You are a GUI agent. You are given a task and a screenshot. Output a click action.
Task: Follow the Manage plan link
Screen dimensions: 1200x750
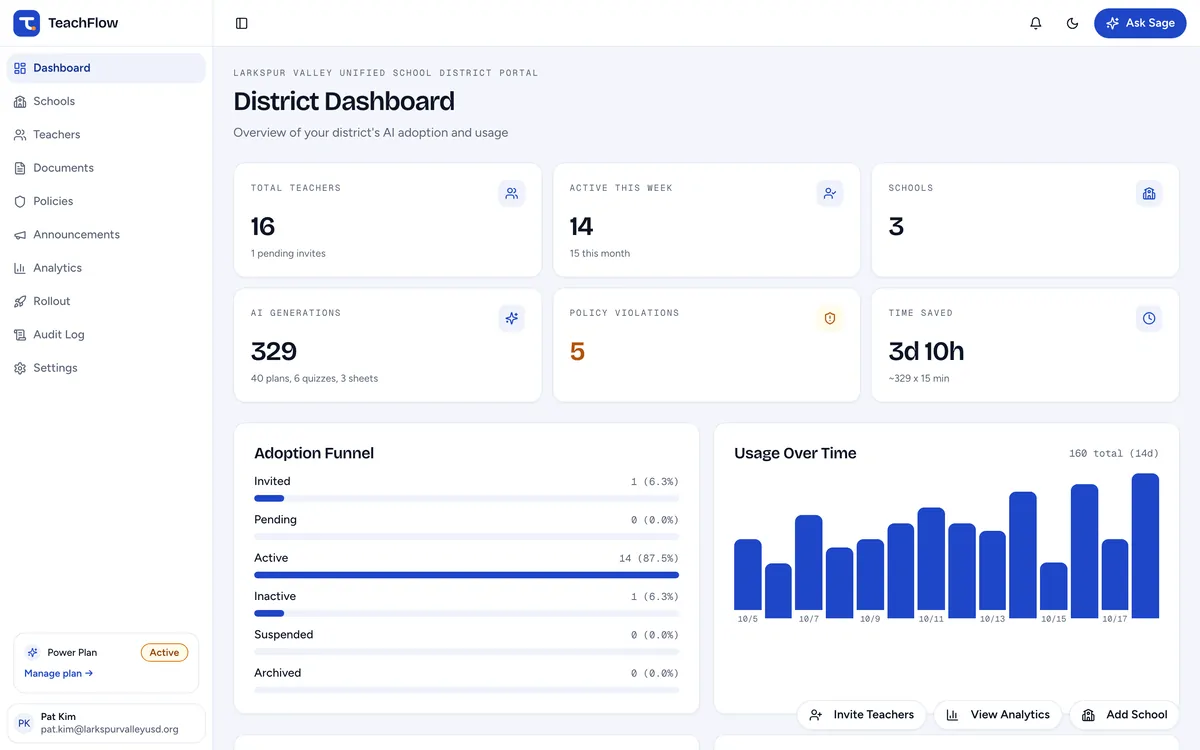59,674
